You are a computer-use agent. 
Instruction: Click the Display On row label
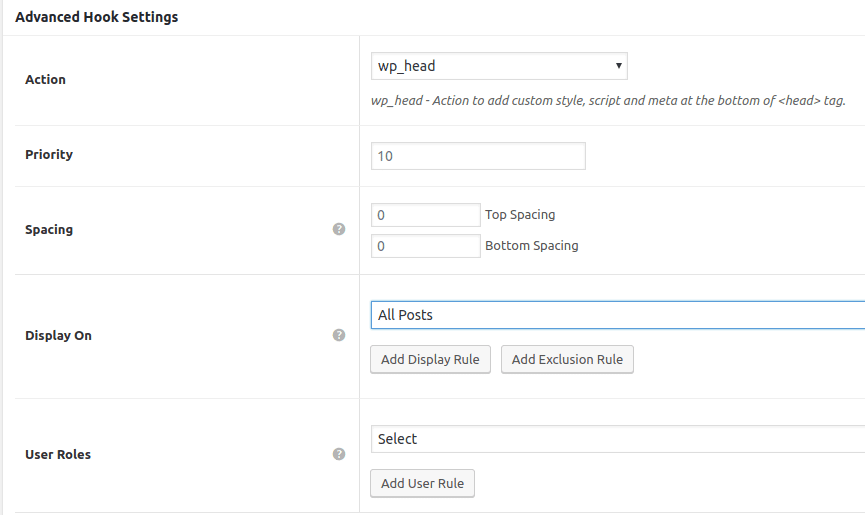(58, 335)
